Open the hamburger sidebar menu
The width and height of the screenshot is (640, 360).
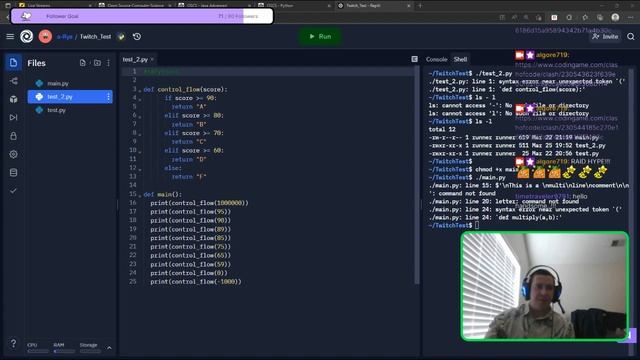tap(10, 37)
